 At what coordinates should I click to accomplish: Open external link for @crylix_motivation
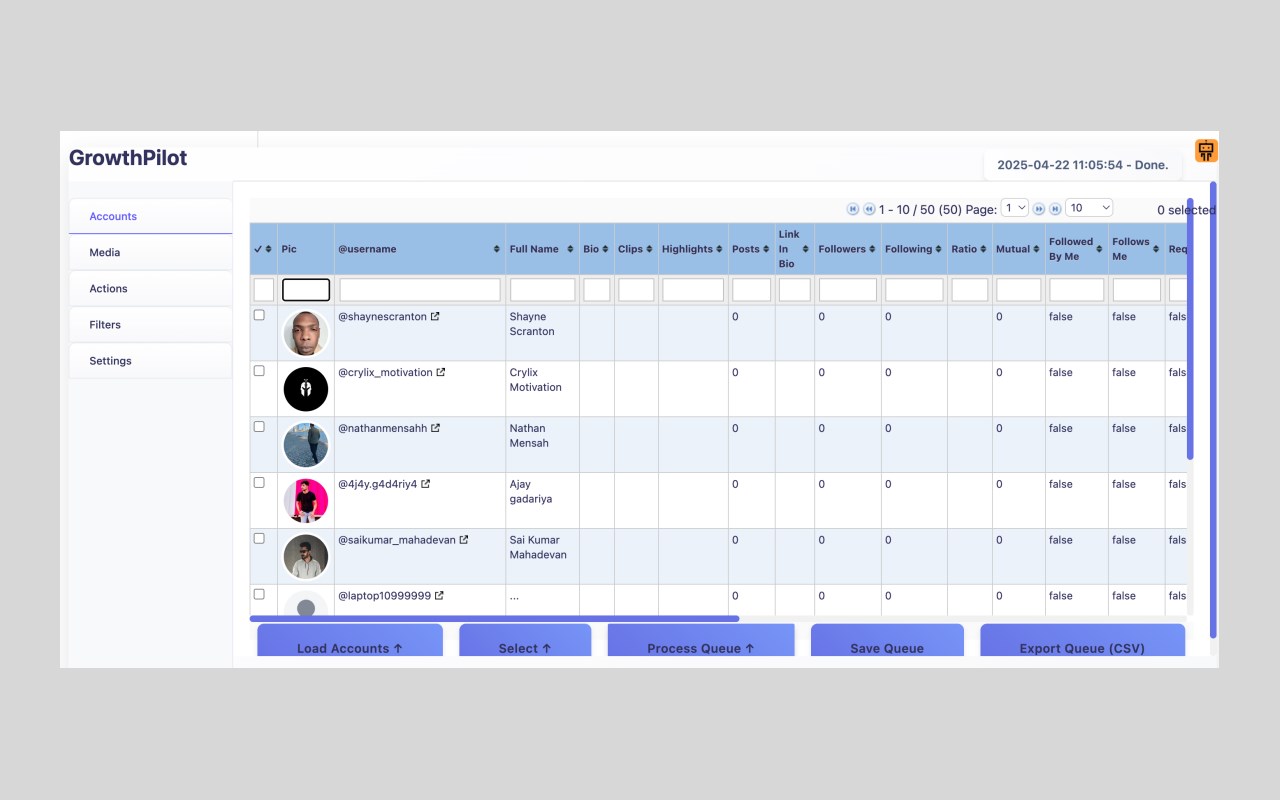point(441,372)
